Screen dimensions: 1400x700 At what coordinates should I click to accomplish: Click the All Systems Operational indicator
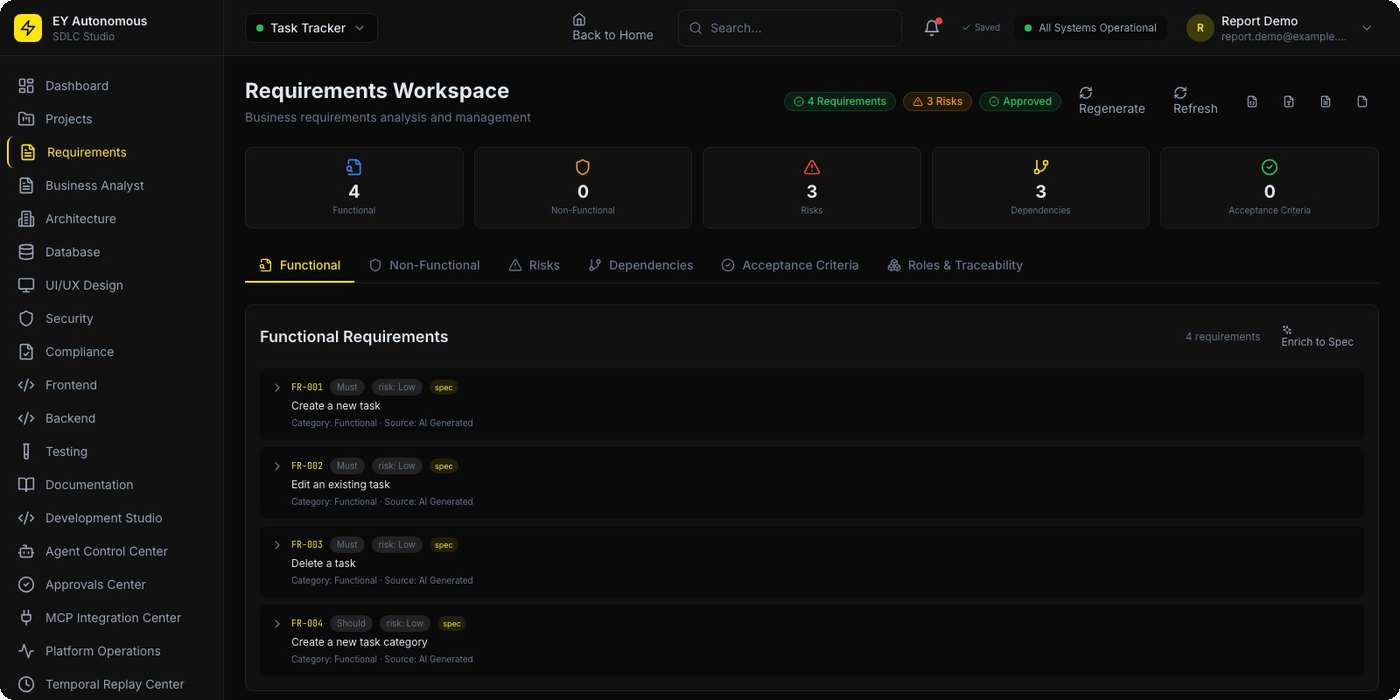pos(1090,28)
